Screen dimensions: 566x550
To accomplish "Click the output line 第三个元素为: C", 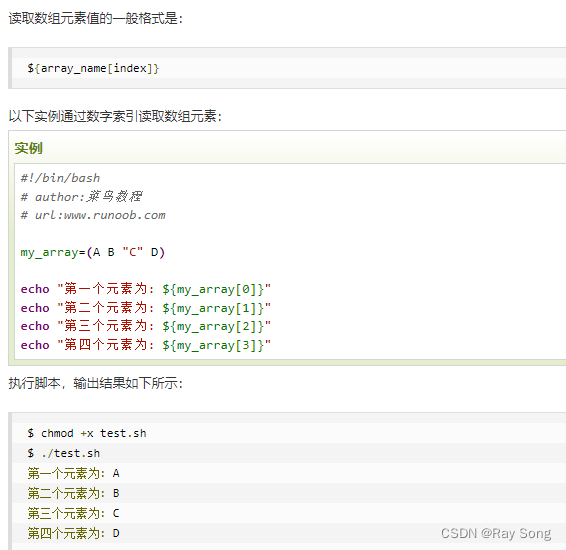I will (73, 513).
